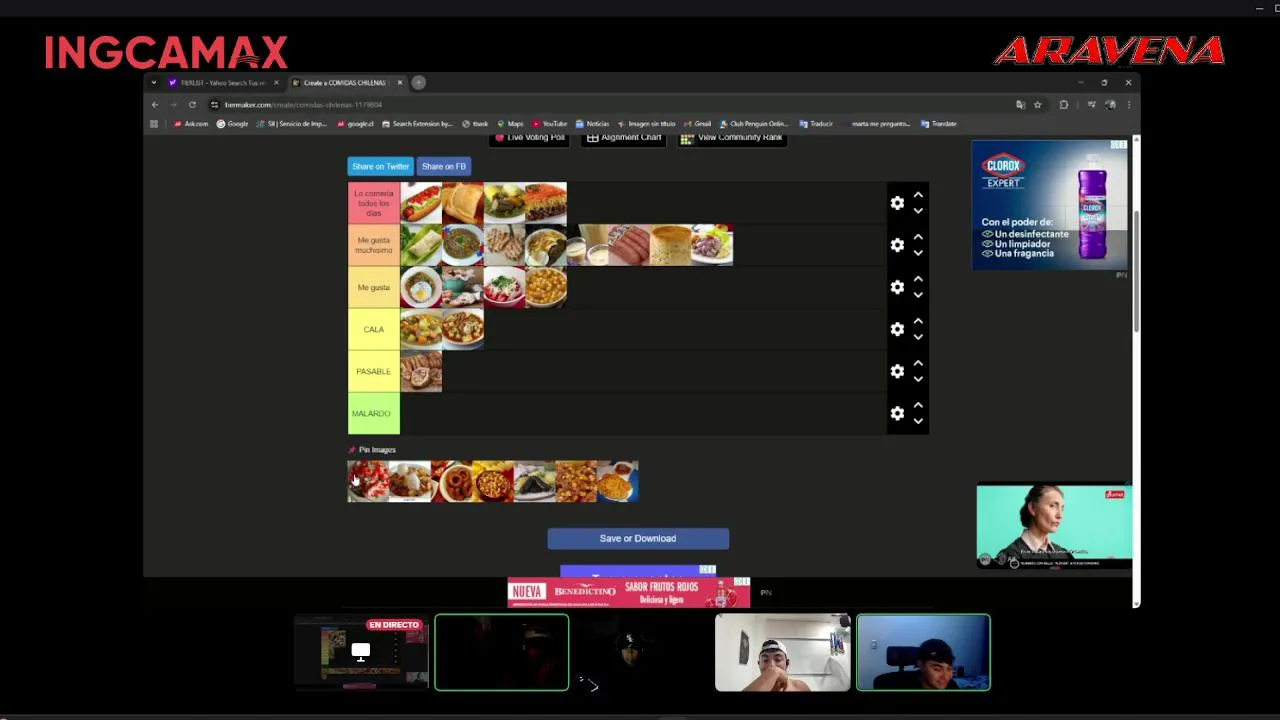The width and height of the screenshot is (1280, 720).
Task: Select first unranked food image below Pin Images
Action: 368,481
